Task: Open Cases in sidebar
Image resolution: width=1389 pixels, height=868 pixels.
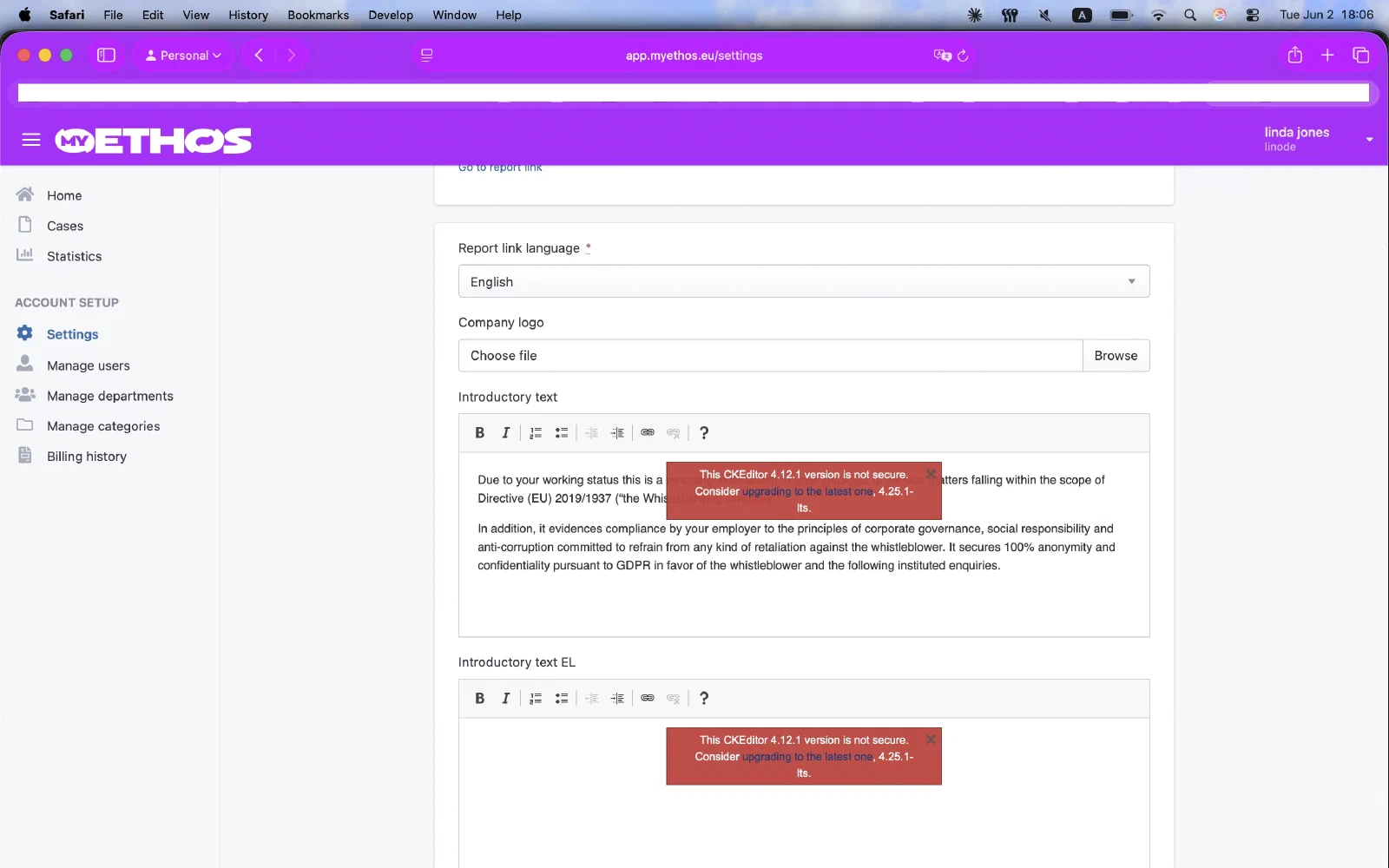Action: coord(65,226)
